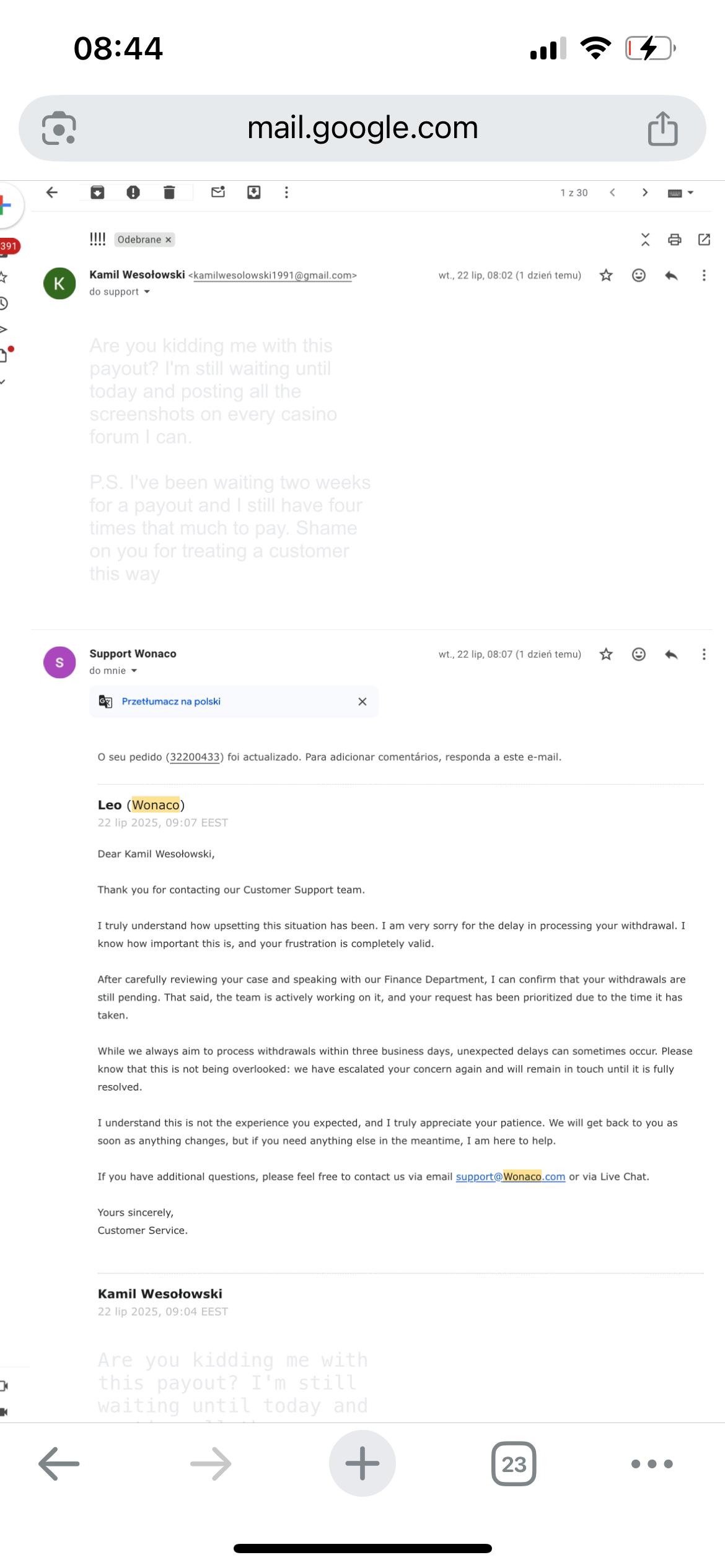This screenshot has width=725, height=1568.
Task: Open more options for Support Wonaco message
Action: point(704,655)
